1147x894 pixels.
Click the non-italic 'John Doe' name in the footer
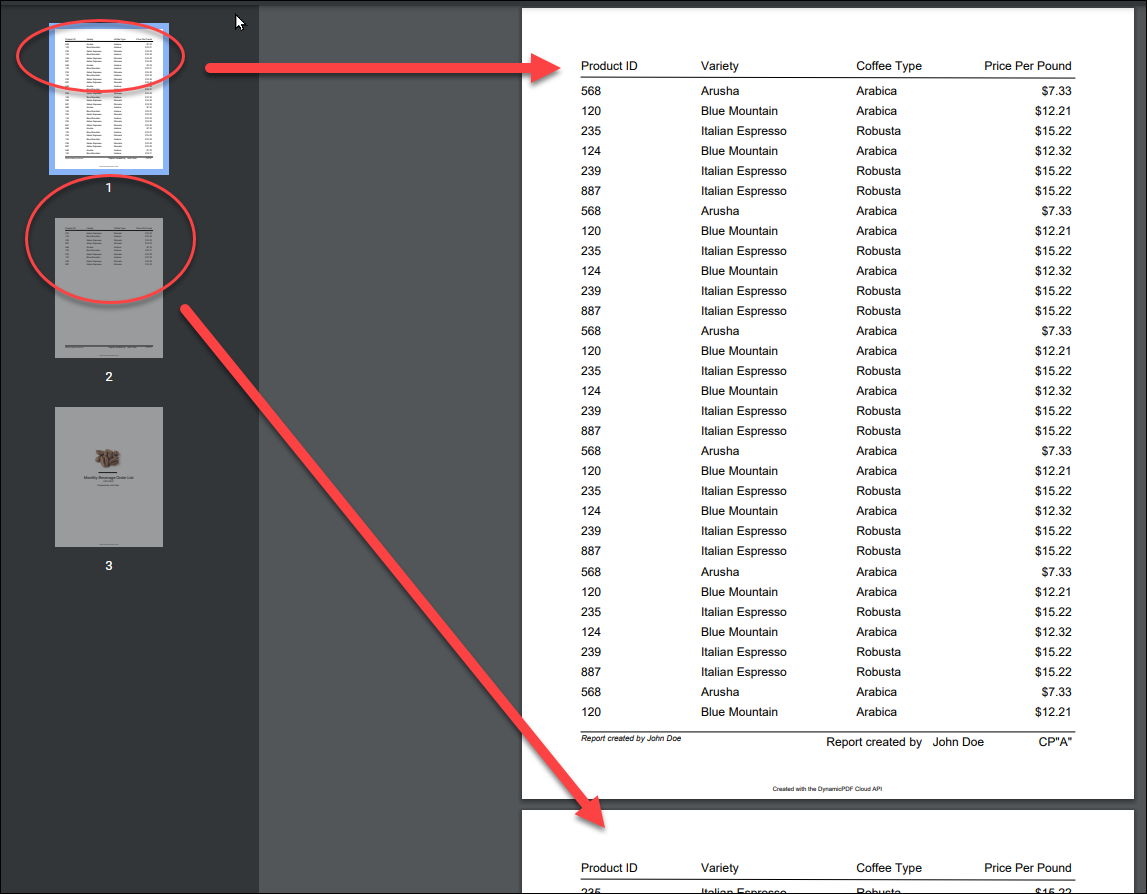pos(958,742)
